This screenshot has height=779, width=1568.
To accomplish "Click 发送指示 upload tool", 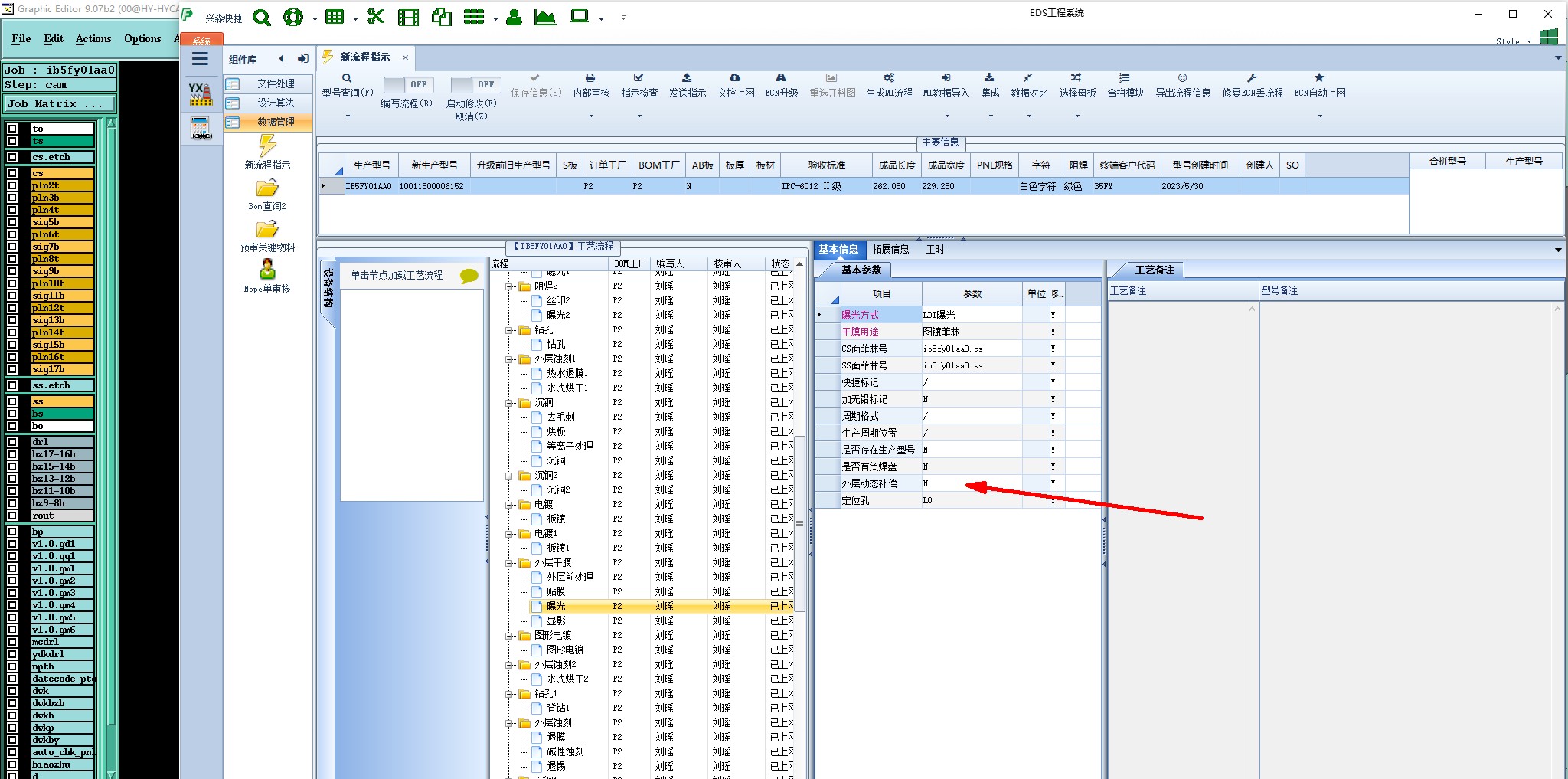I will pyautogui.click(x=688, y=85).
